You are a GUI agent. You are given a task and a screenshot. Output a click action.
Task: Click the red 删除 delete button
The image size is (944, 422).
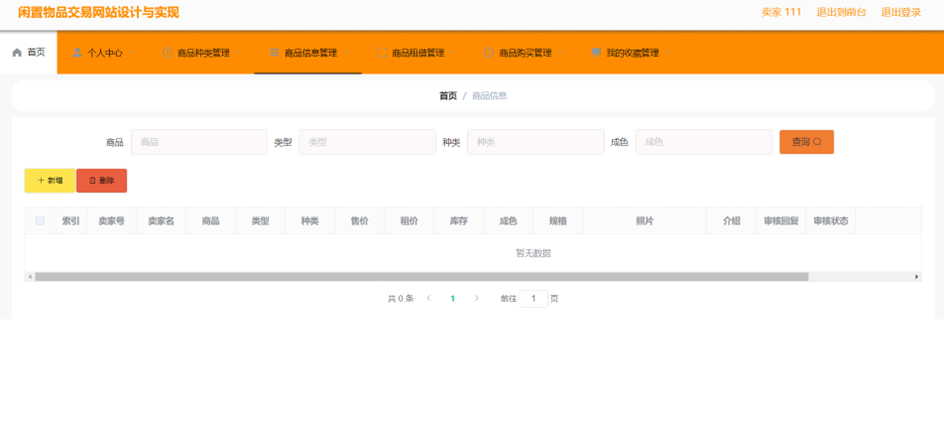[x=102, y=181]
